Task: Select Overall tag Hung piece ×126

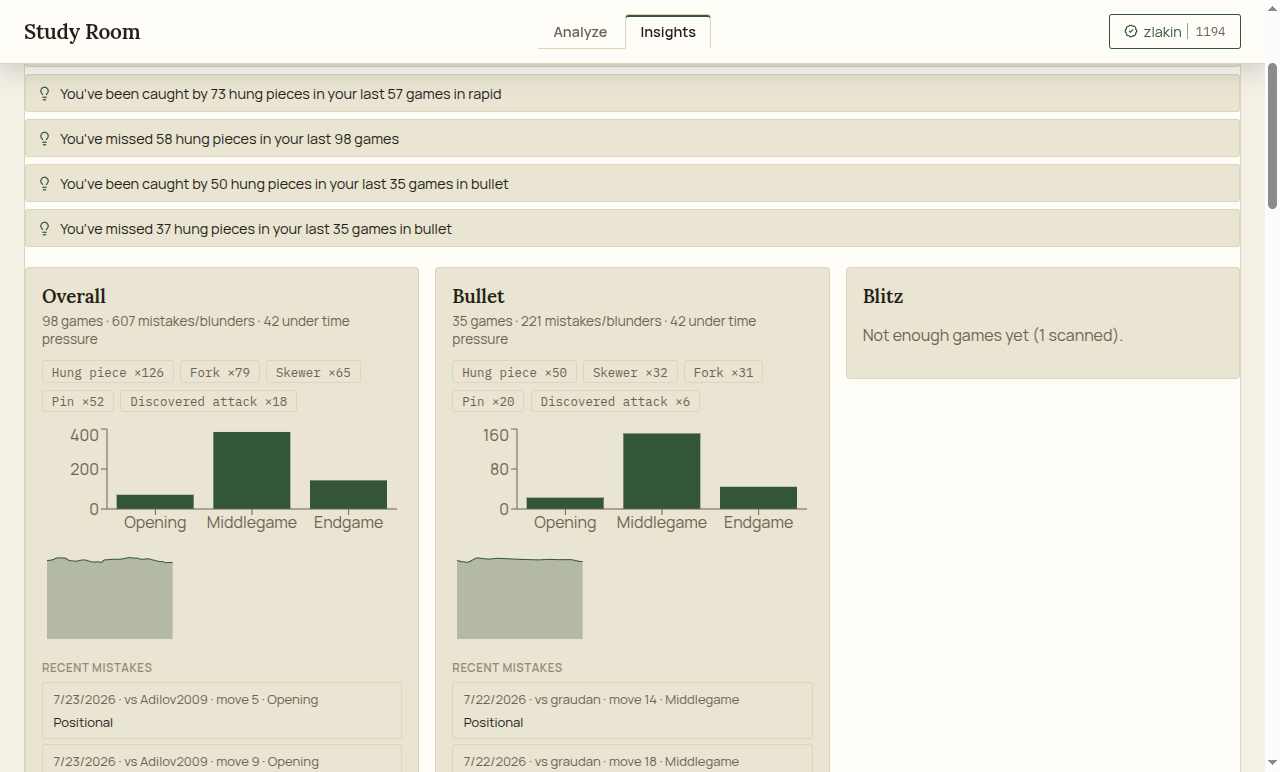Action: pos(108,372)
